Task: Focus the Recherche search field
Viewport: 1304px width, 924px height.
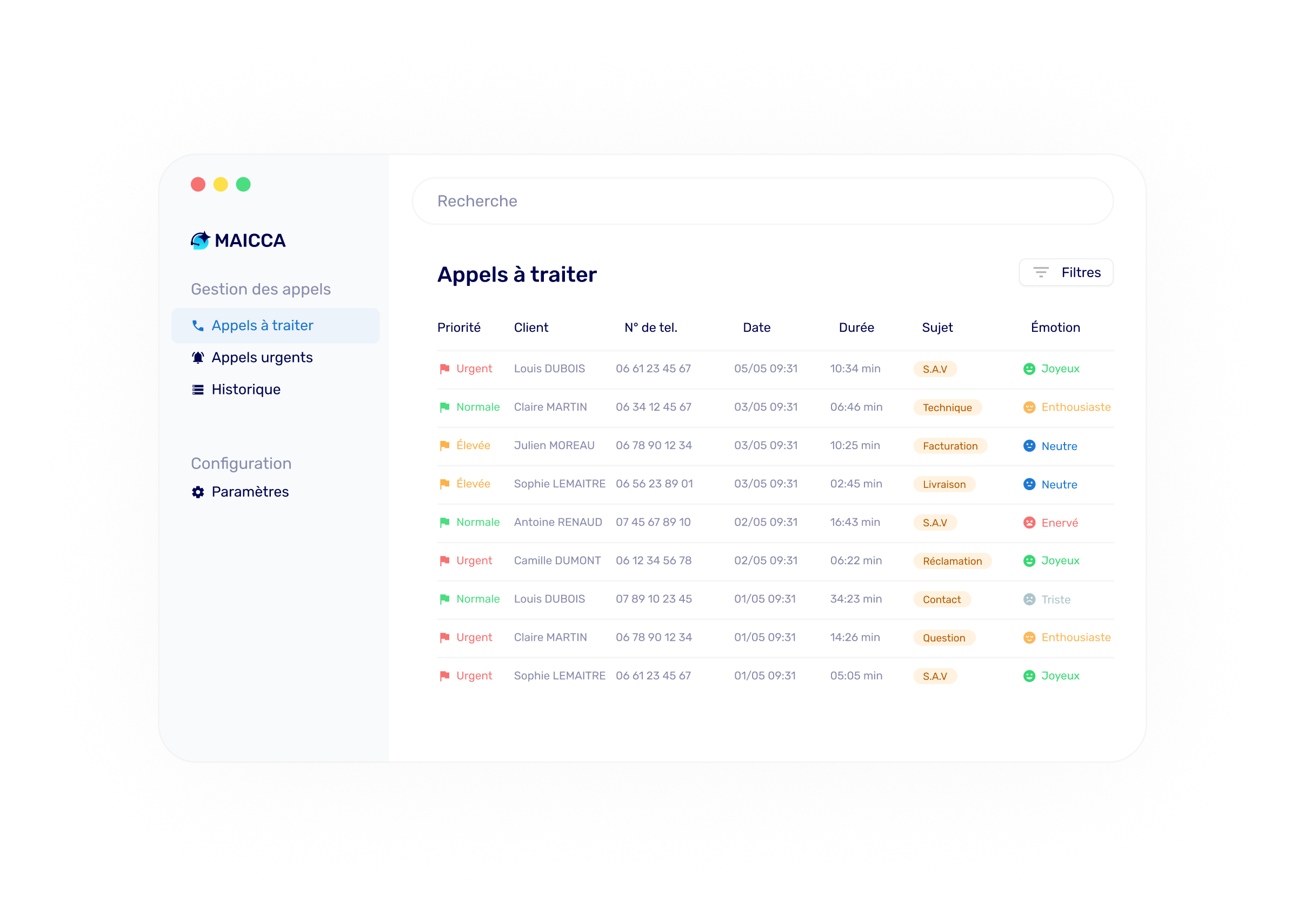Action: tap(763, 202)
